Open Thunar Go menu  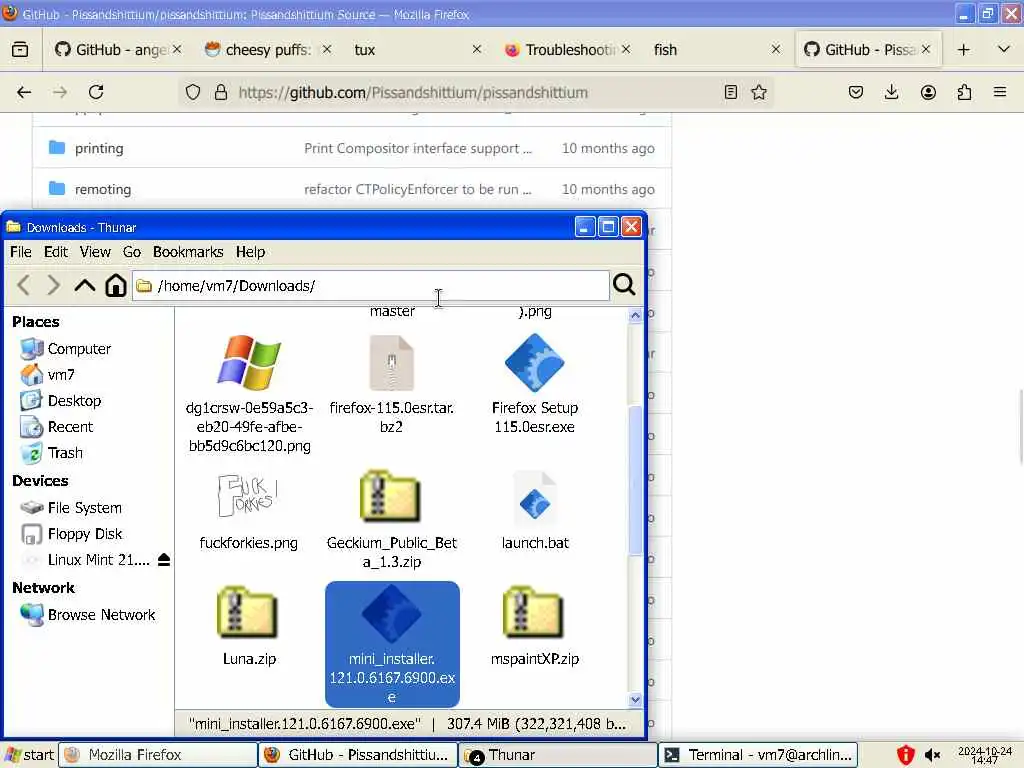132,252
